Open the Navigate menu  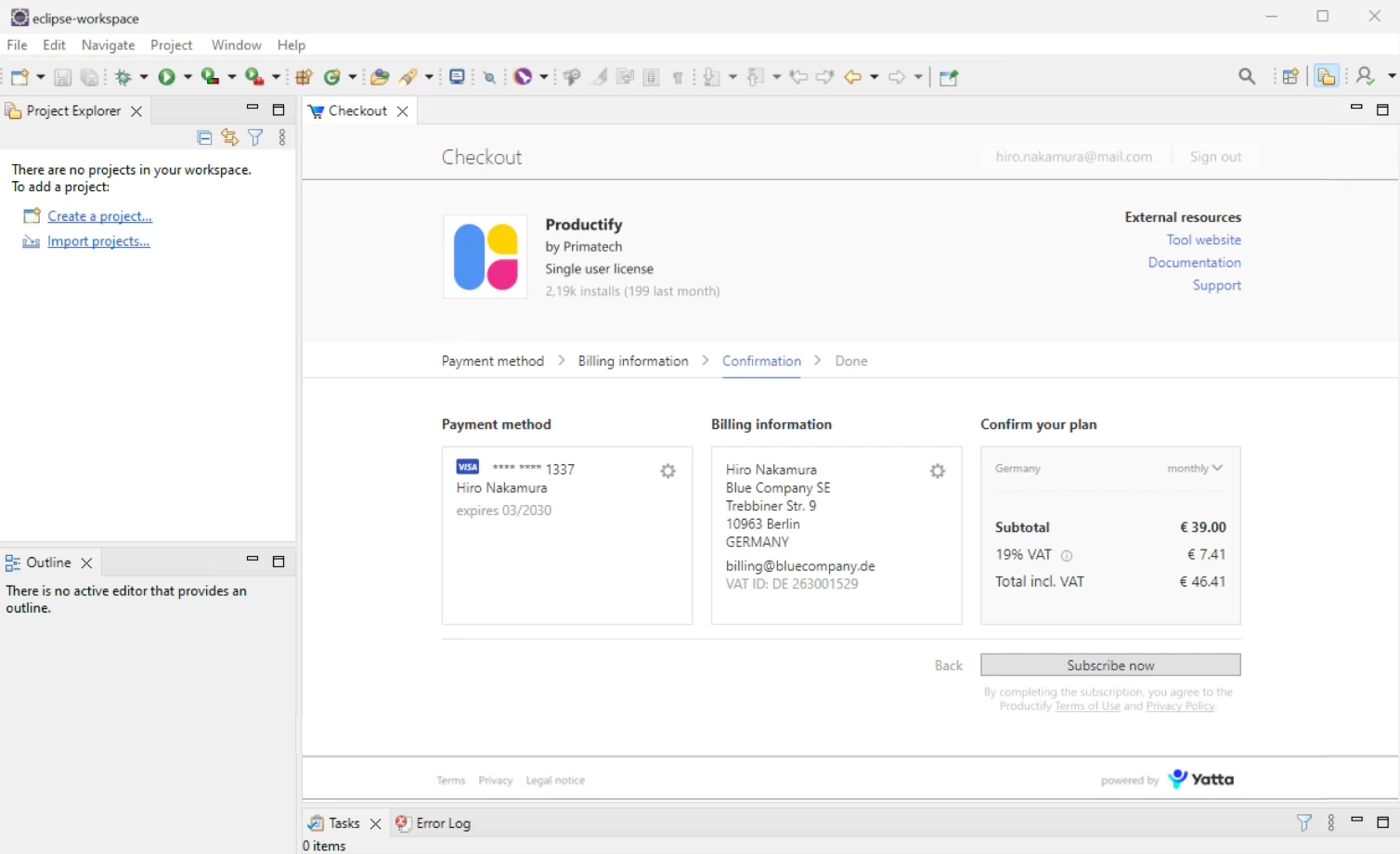point(108,45)
